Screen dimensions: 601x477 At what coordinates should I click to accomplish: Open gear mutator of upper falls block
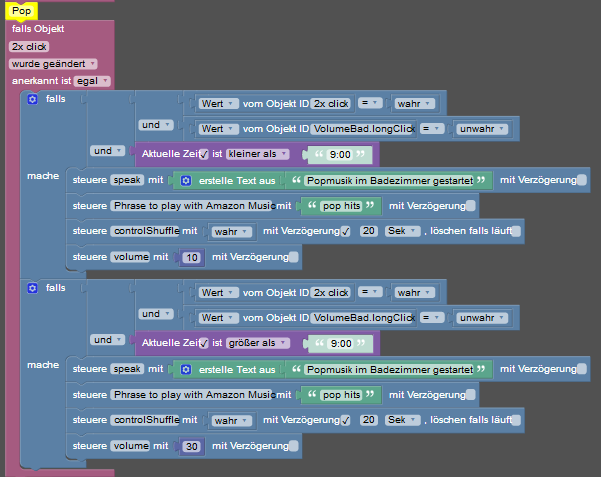pyautogui.click(x=33, y=99)
